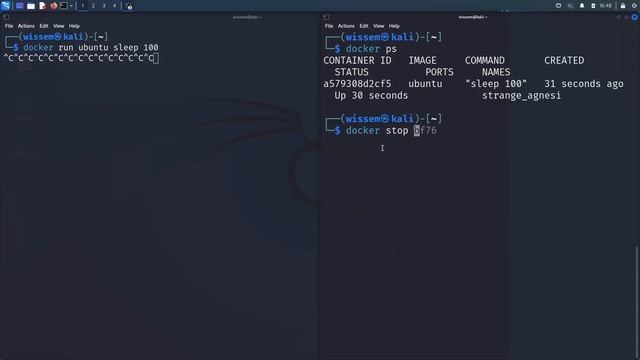Open the notifications bell icon
The image size is (640, 360).
[582, 6]
